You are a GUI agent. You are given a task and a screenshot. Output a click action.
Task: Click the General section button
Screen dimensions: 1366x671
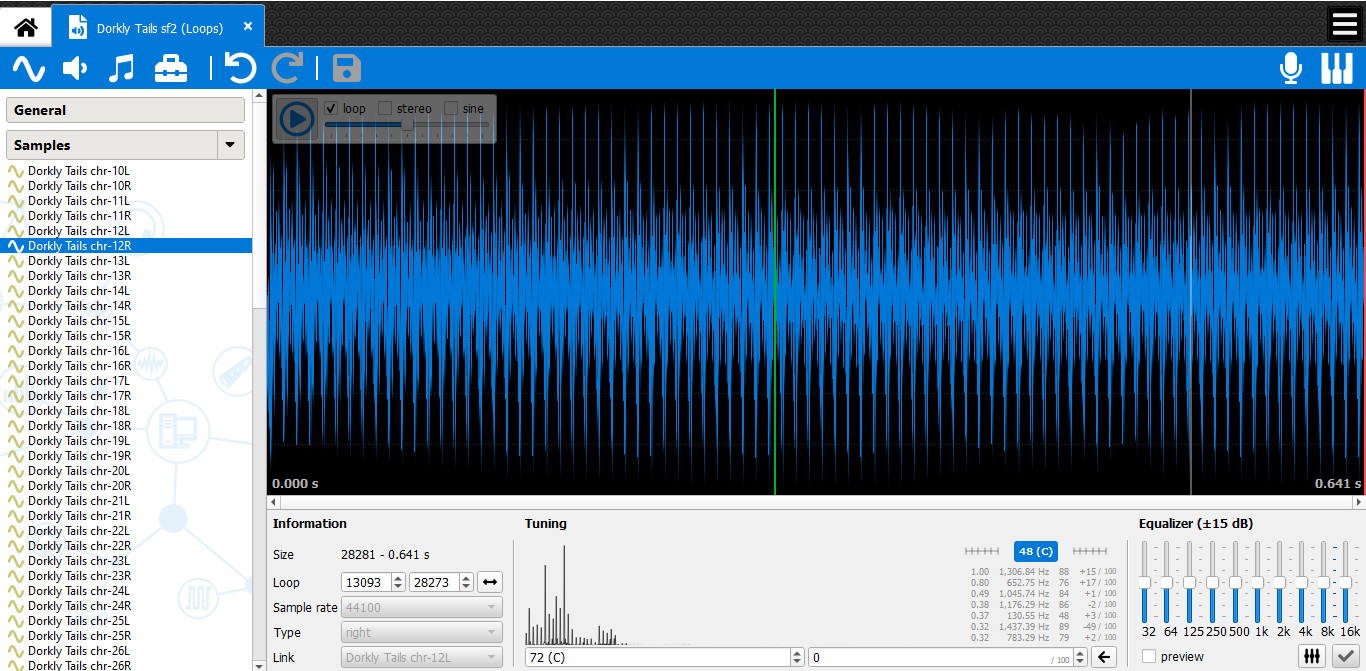(126, 110)
